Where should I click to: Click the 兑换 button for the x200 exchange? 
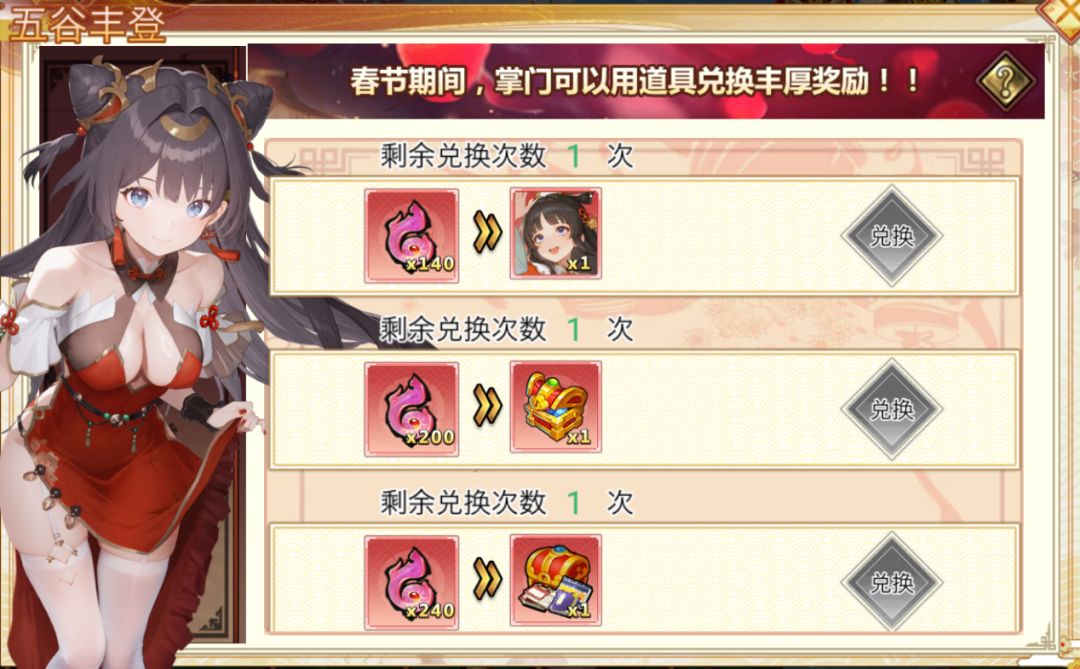tap(891, 409)
